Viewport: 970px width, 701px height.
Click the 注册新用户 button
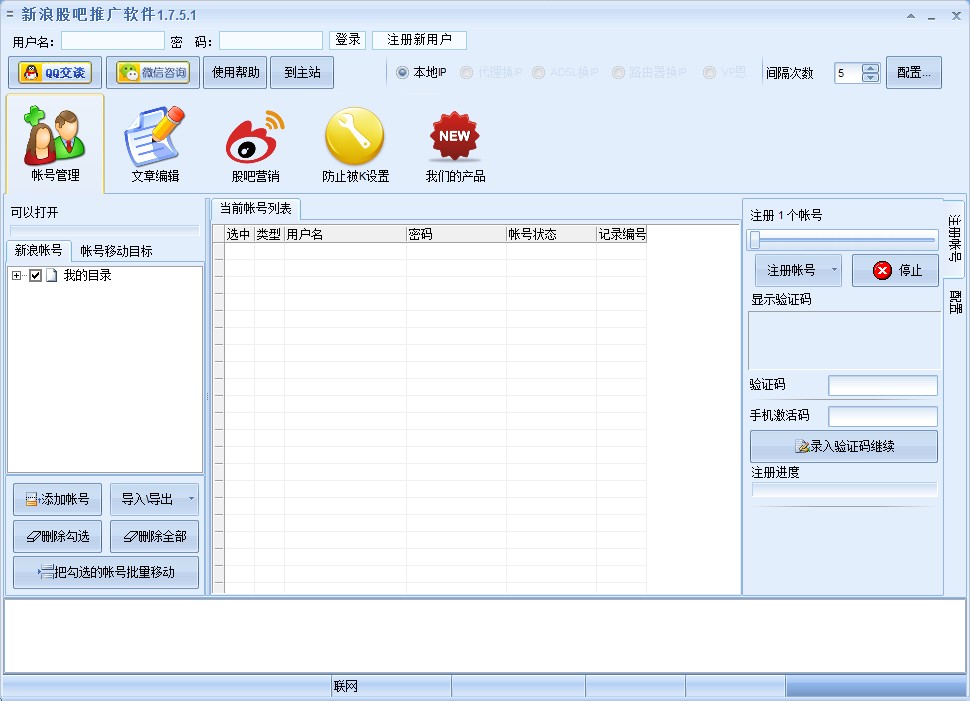[x=419, y=40]
